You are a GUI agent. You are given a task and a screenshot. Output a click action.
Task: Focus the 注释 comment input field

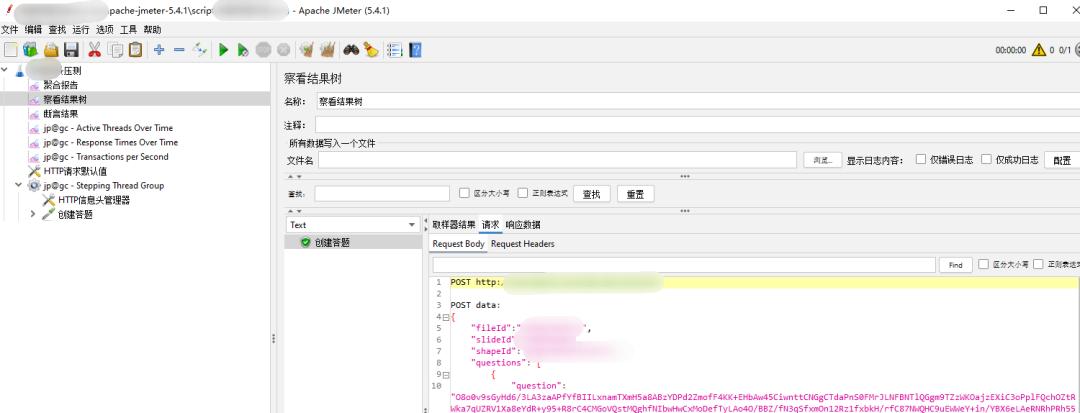[x=697, y=125]
